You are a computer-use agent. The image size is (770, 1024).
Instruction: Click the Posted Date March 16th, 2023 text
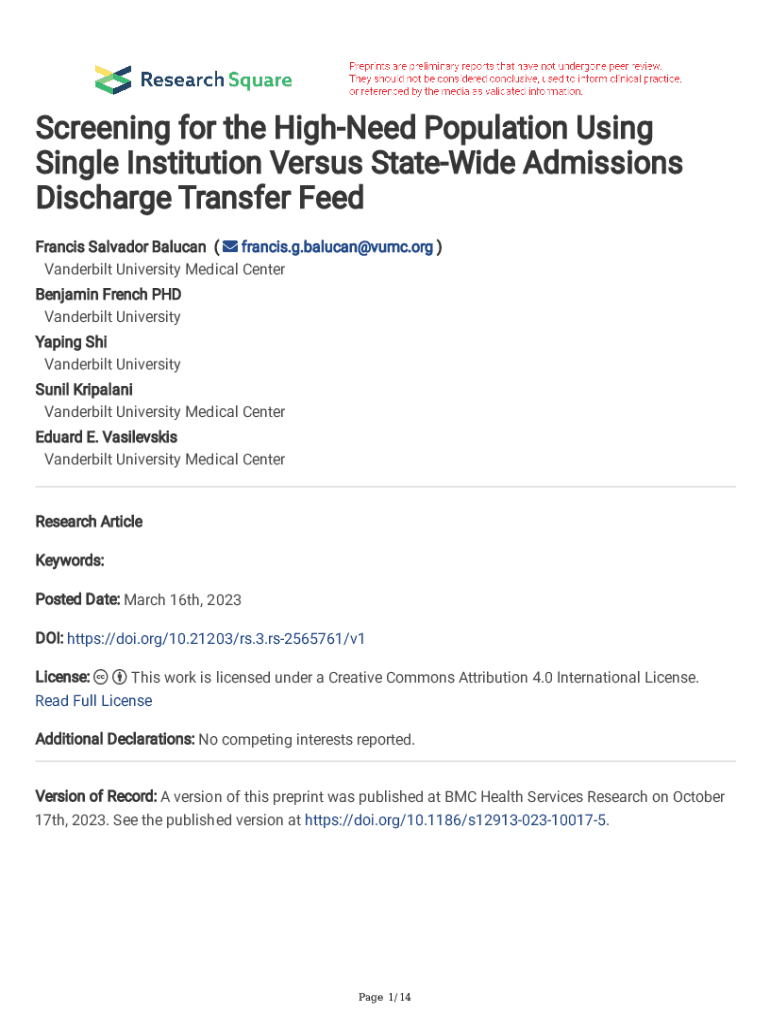point(138,600)
